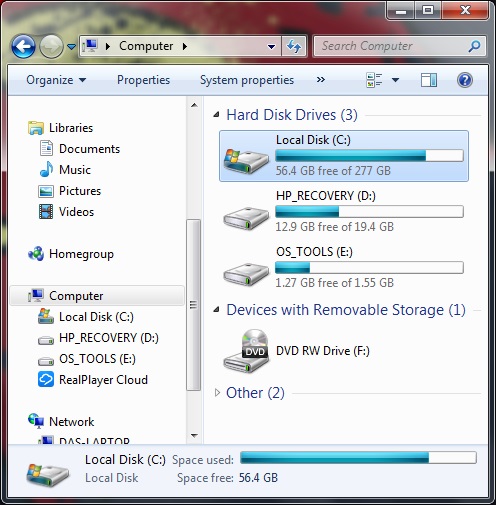Toggle the preview pane button

click(x=429, y=80)
